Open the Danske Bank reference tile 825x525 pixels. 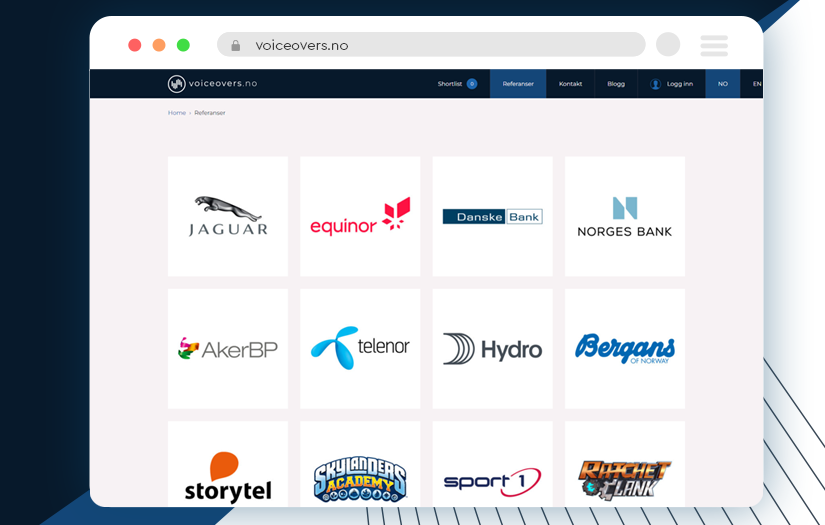pos(492,216)
